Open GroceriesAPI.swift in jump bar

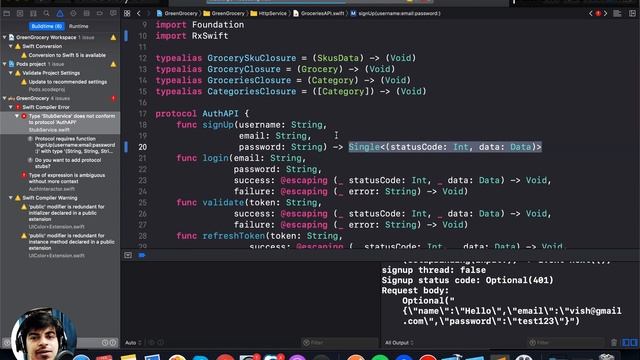[319, 13]
